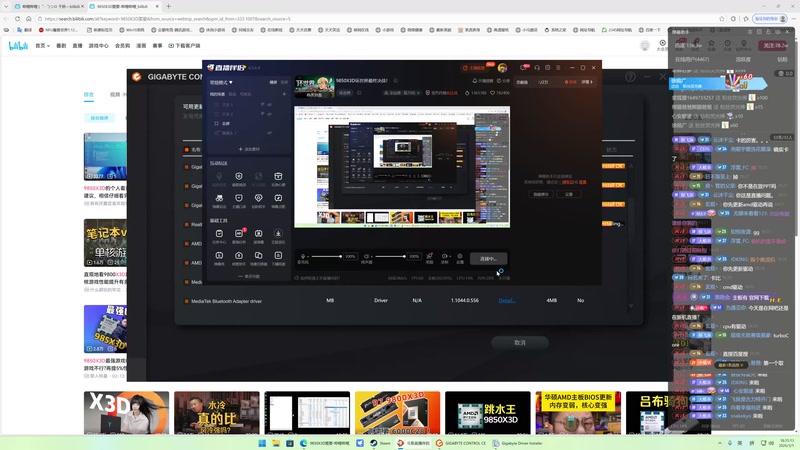
Task: Expand the 首页 dropdown in bilibili navigation
Action: coord(42,45)
